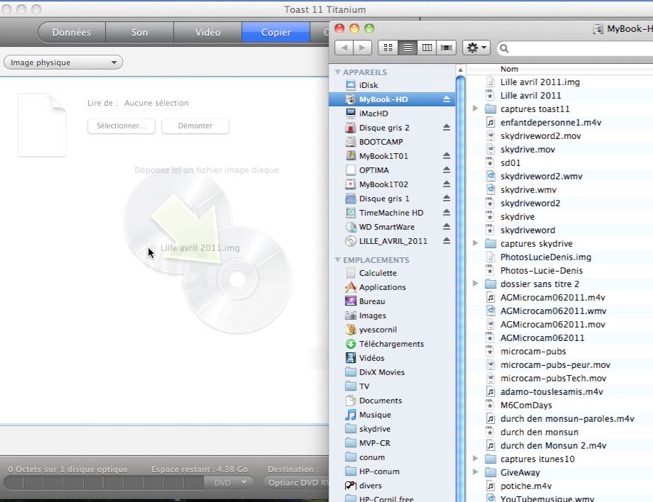Go forward in Finder history

(x=362, y=48)
